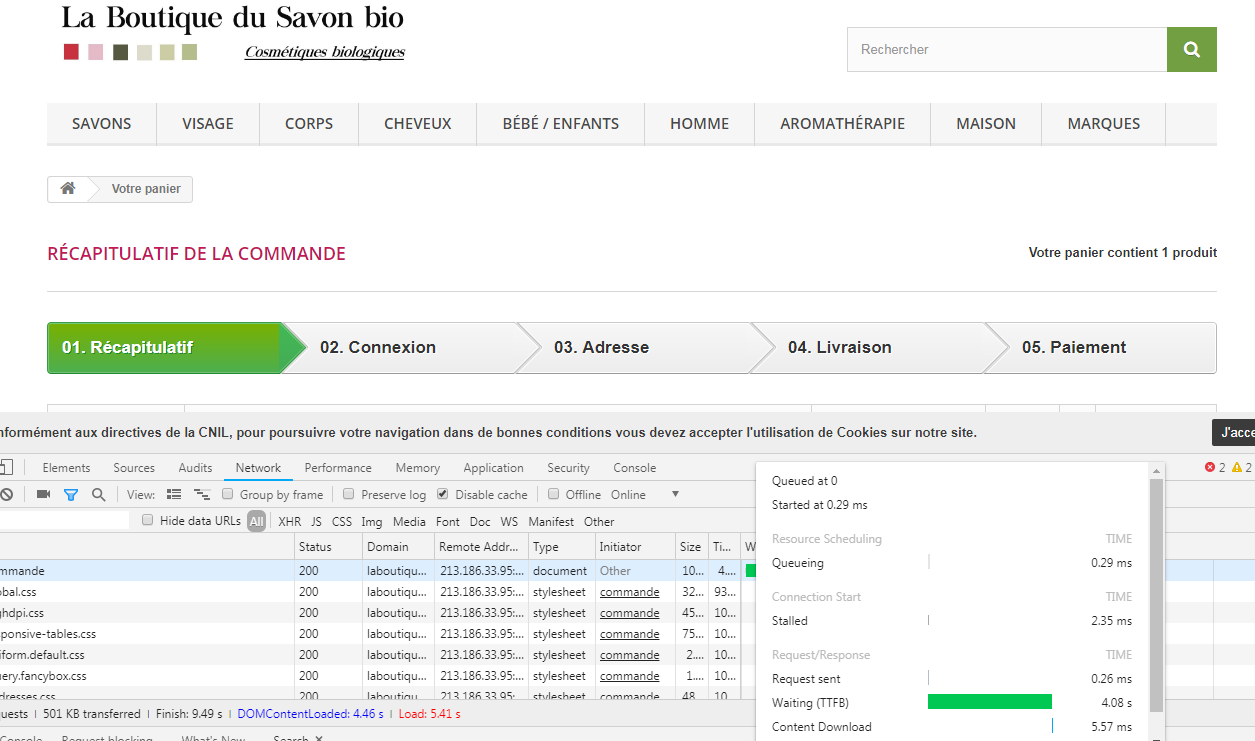Screen dimensions: 1255x741
Task: Click the green search magnifier button
Action: coord(1191,49)
